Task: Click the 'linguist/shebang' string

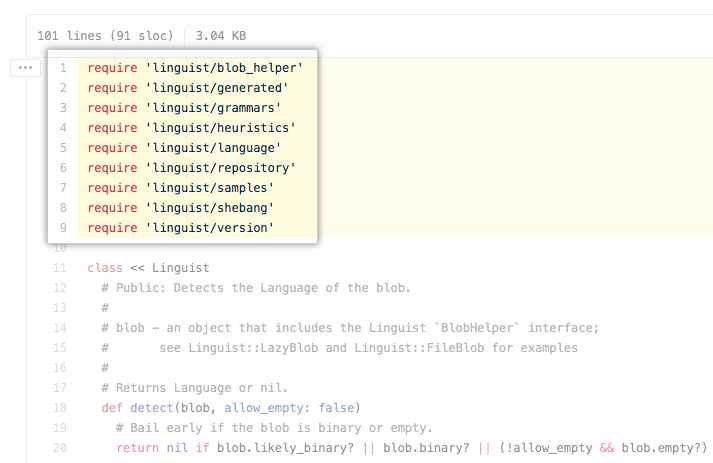Action: click(208, 208)
